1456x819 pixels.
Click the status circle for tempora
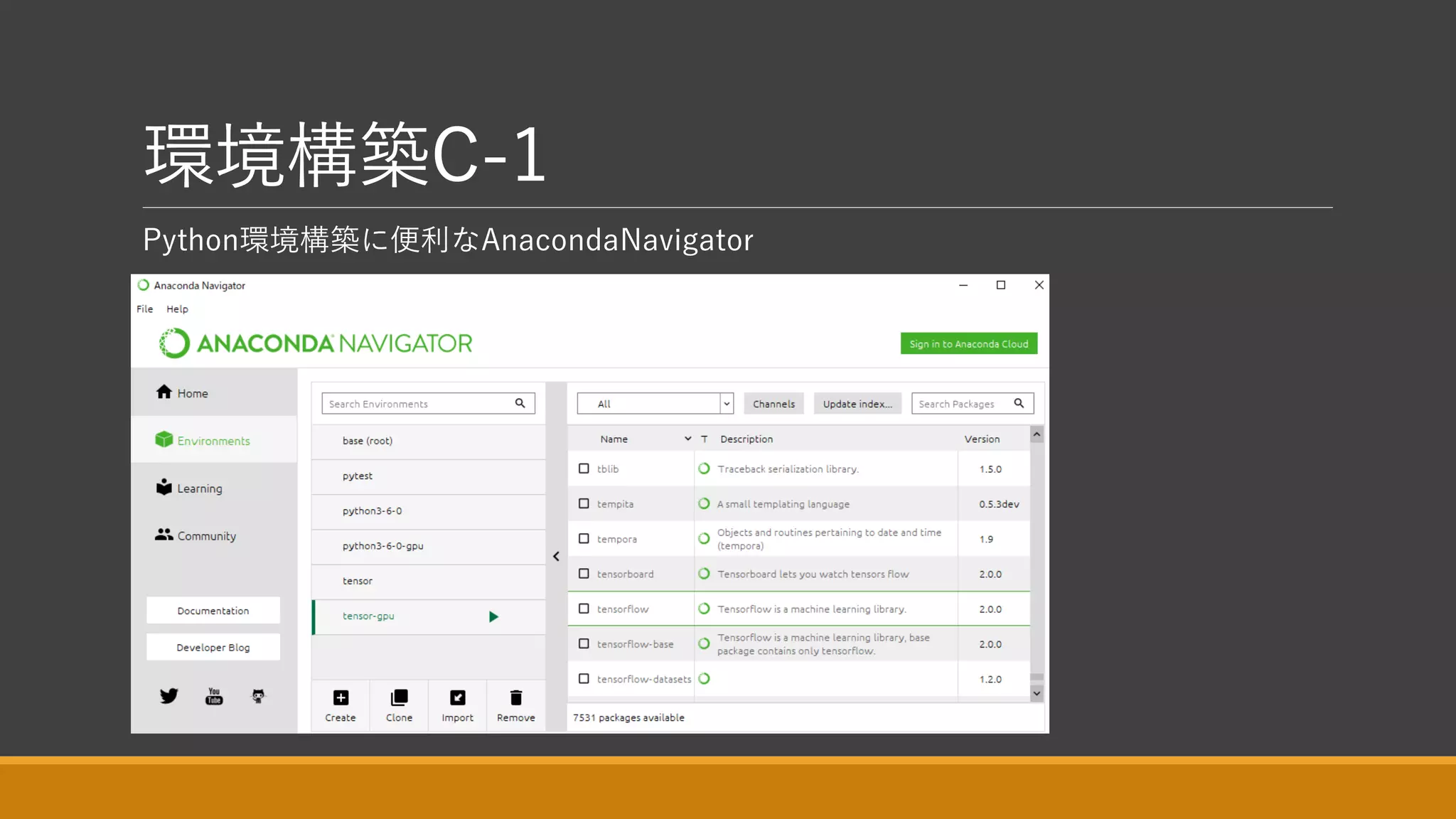pyautogui.click(x=704, y=538)
